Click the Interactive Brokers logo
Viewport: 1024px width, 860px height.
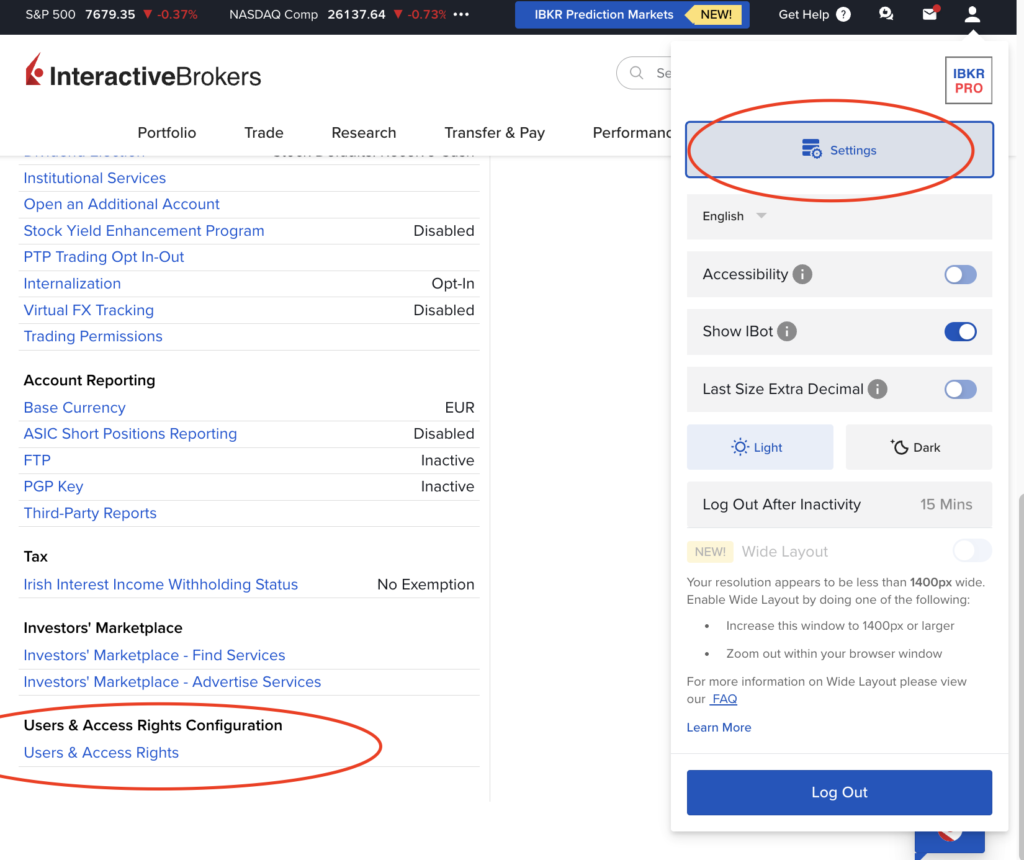click(143, 72)
